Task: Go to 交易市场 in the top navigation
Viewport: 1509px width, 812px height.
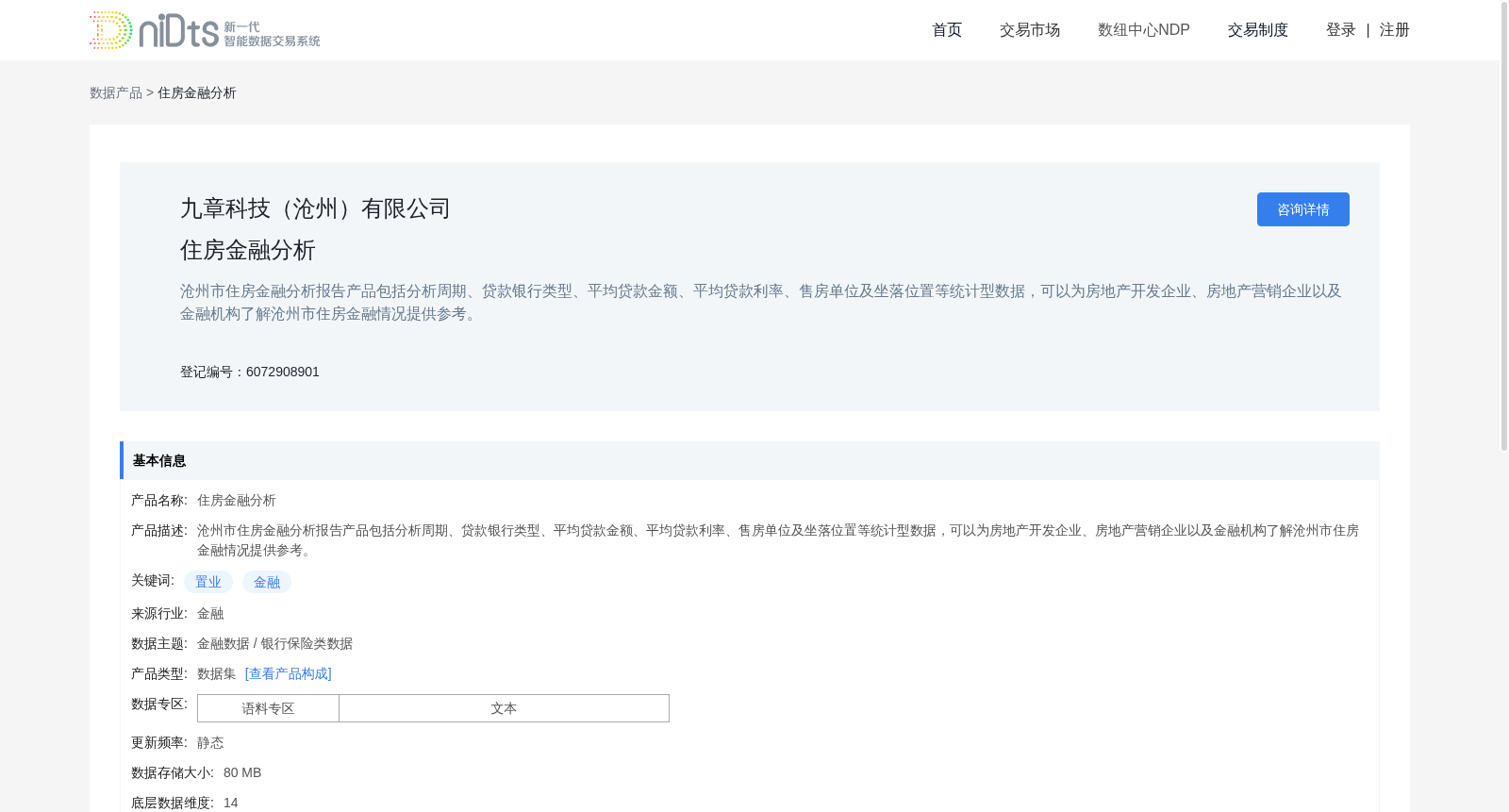Action: [1030, 30]
